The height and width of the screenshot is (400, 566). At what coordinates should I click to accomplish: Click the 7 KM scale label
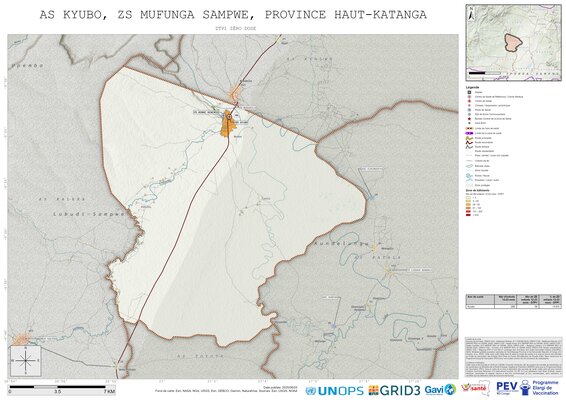tap(109, 391)
